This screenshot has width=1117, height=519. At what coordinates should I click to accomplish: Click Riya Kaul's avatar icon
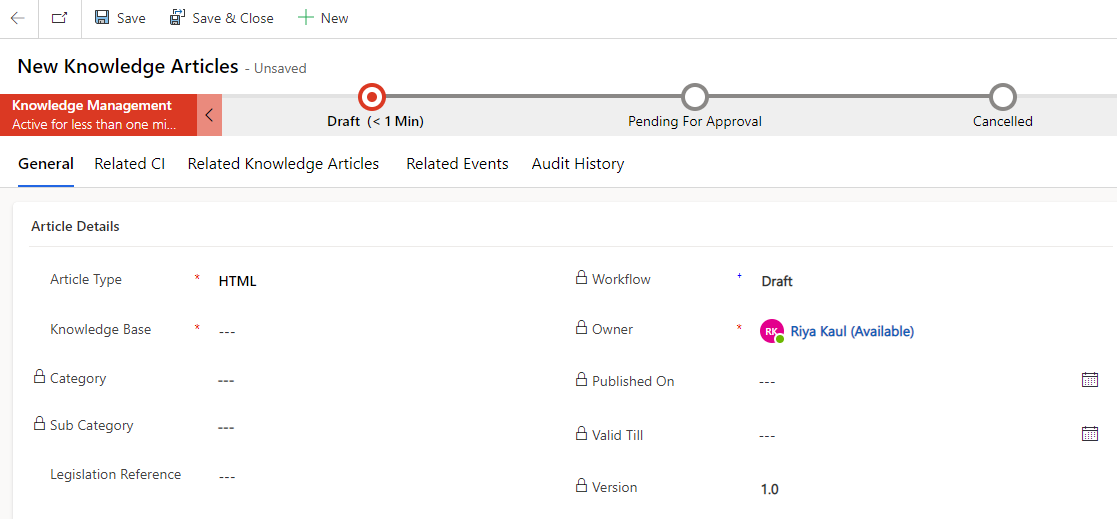coord(772,331)
